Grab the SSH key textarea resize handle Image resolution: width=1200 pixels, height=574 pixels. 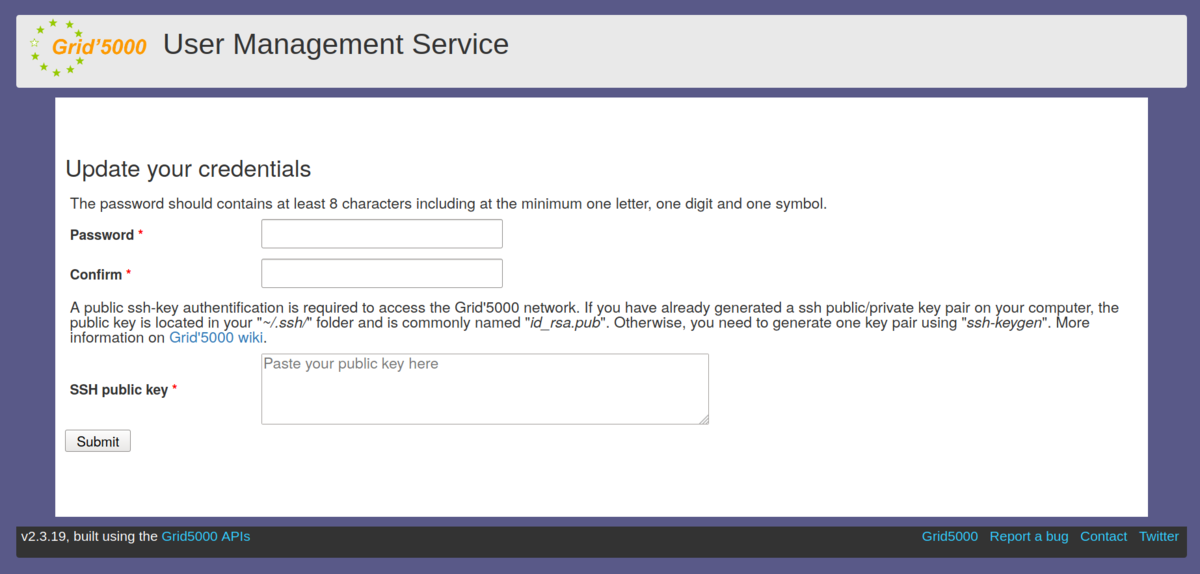coord(704,419)
